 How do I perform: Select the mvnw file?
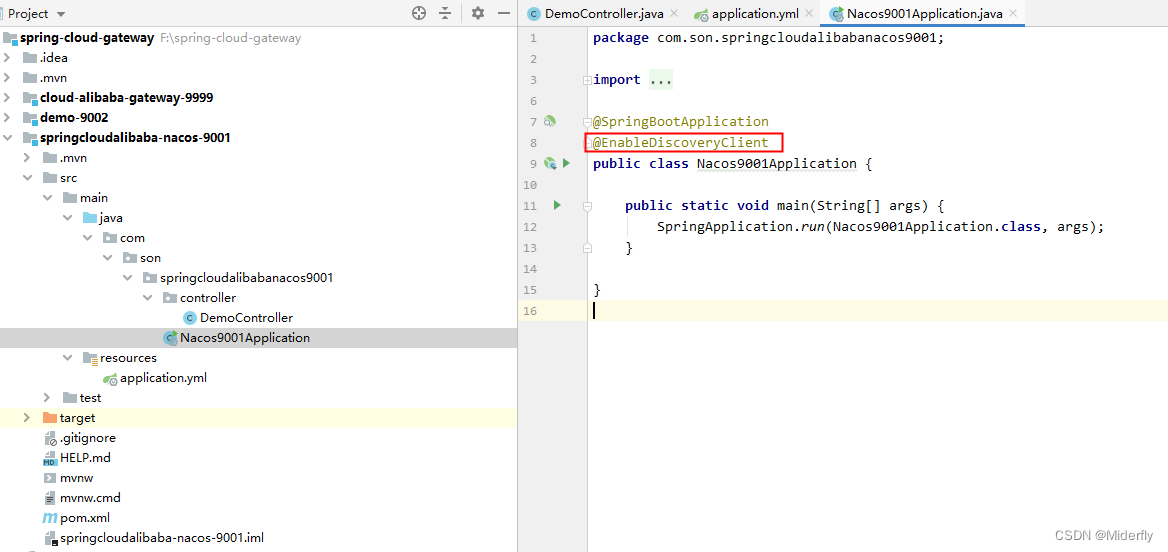[x=76, y=478]
